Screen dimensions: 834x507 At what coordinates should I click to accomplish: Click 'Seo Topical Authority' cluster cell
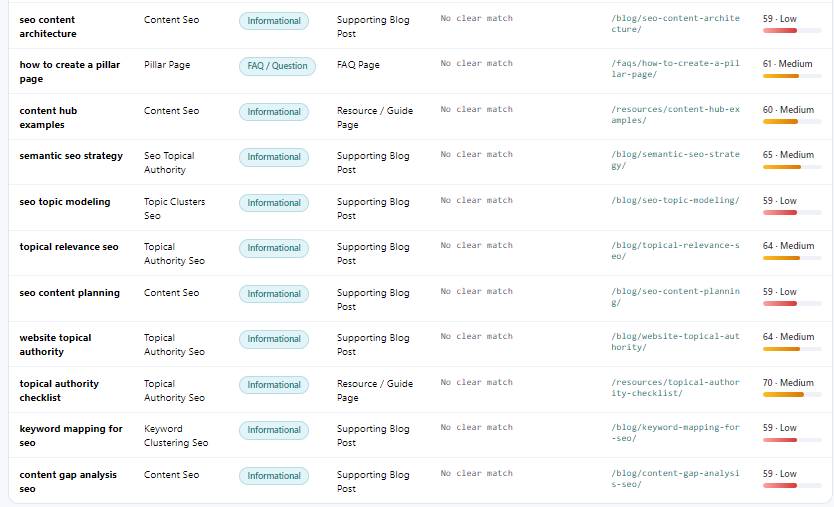pos(169,163)
